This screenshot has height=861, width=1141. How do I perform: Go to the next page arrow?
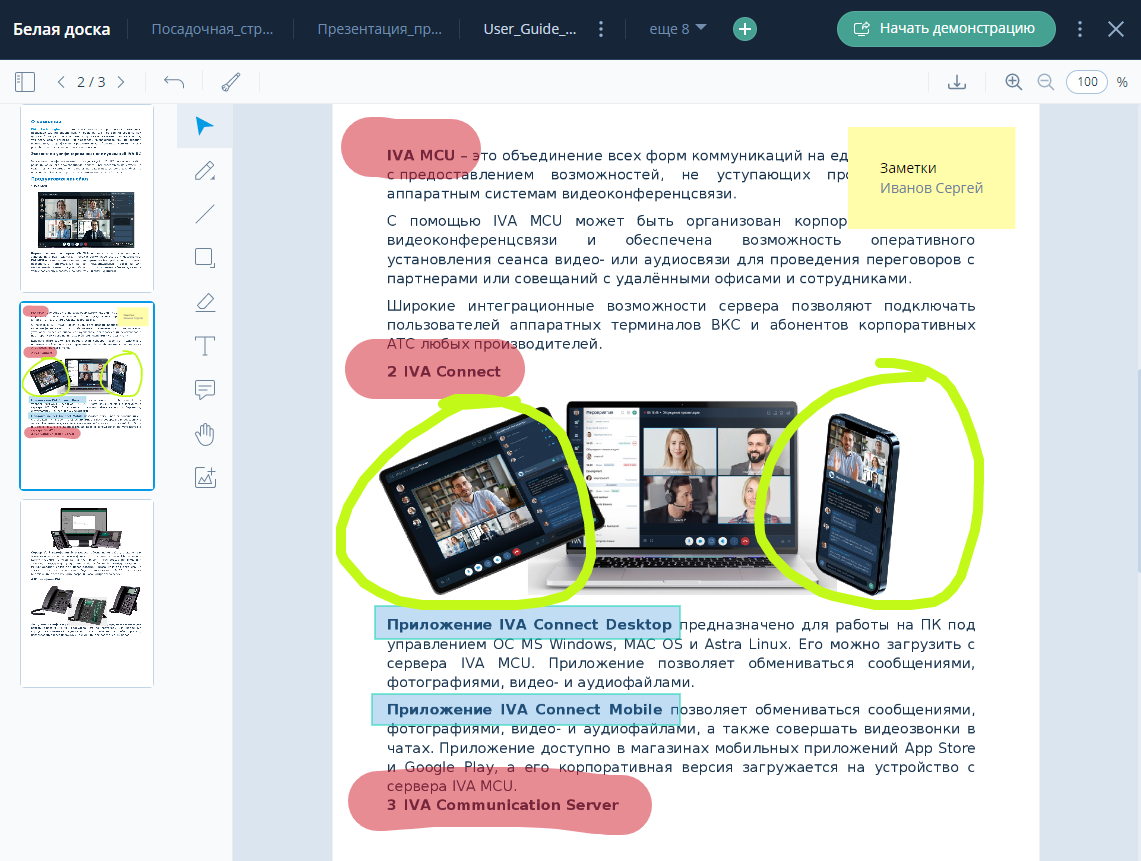coord(121,82)
